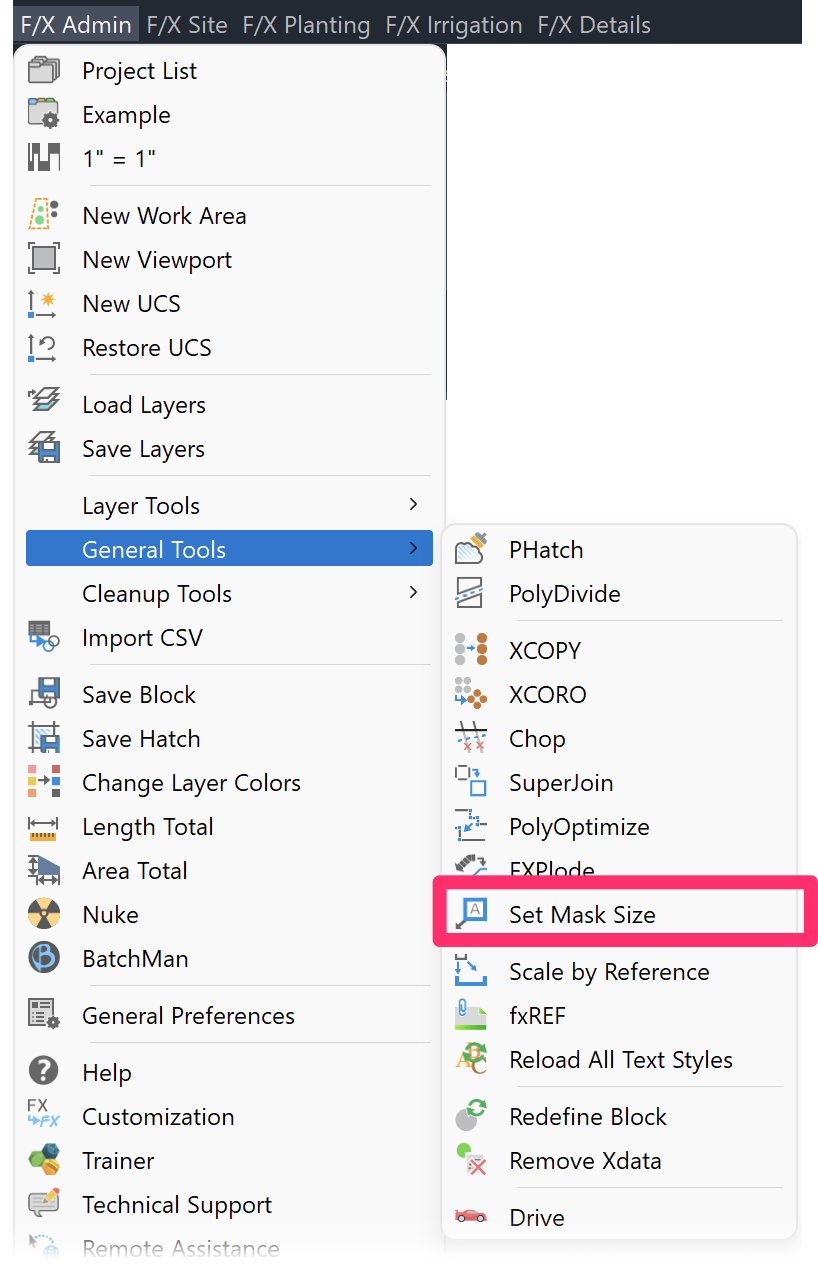The width and height of the screenshot is (818, 1264).
Task: Click the Chop tool icon
Action: point(470,739)
